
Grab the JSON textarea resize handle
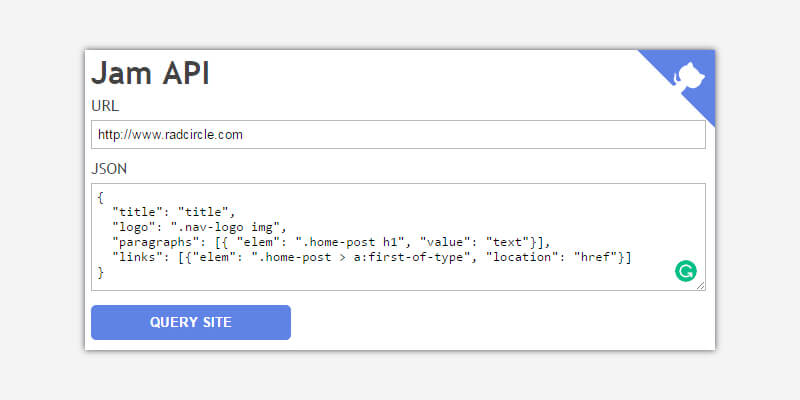tap(701, 286)
